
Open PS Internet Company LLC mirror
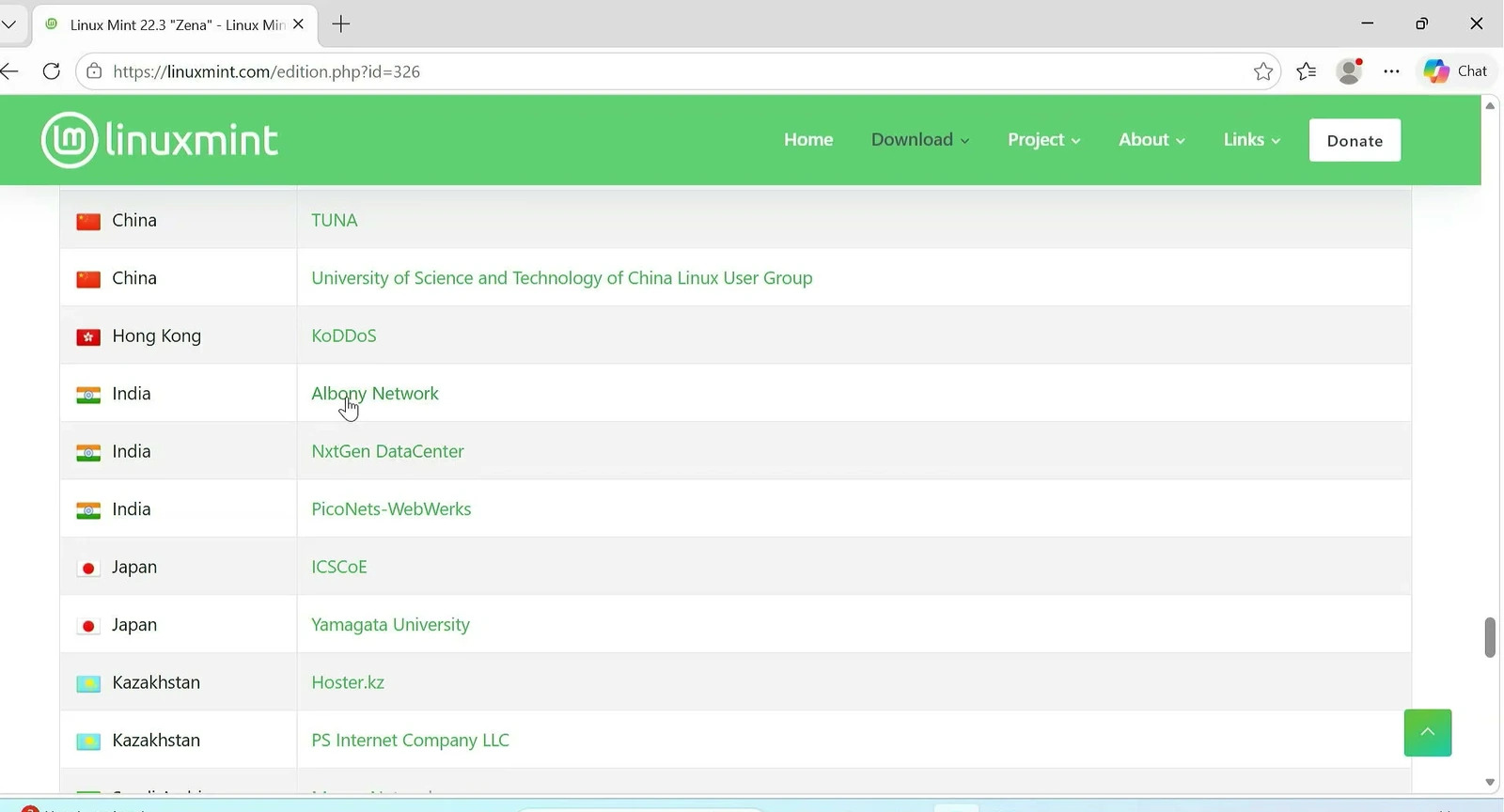(x=410, y=741)
